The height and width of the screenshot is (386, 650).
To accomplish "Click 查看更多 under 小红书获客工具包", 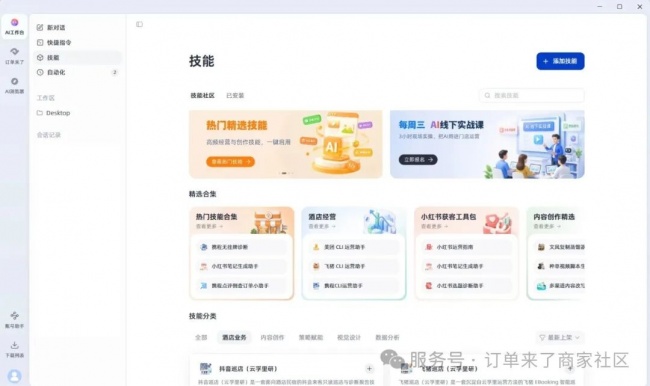I will (435, 226).
